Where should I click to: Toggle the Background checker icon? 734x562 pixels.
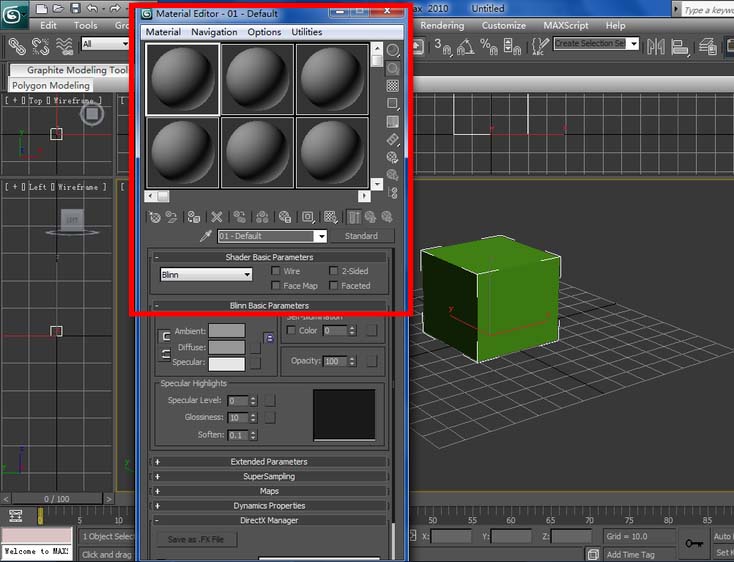click(393, 86)
